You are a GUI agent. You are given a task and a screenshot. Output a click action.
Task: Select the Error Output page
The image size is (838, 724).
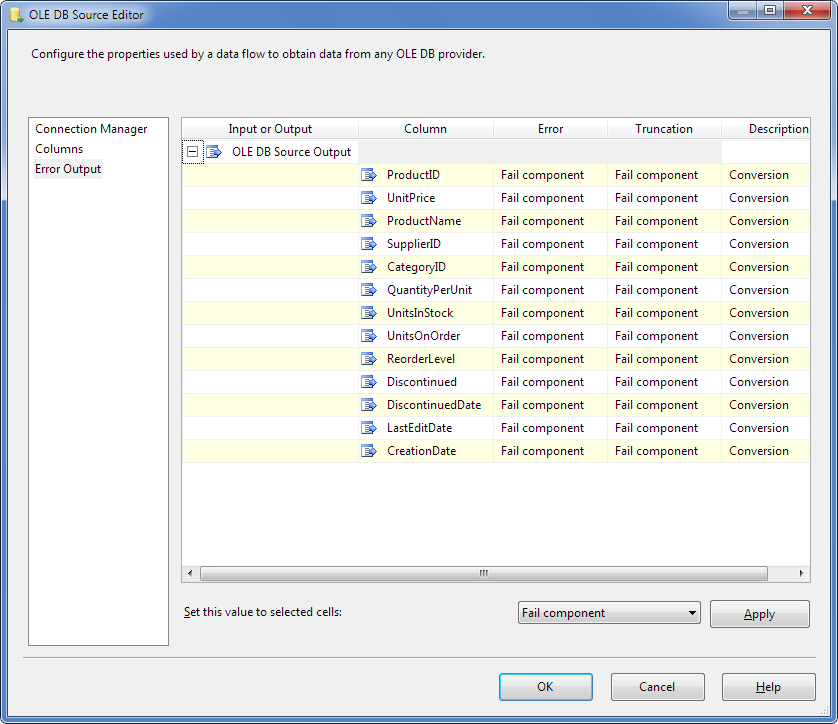tap(68, 169)
